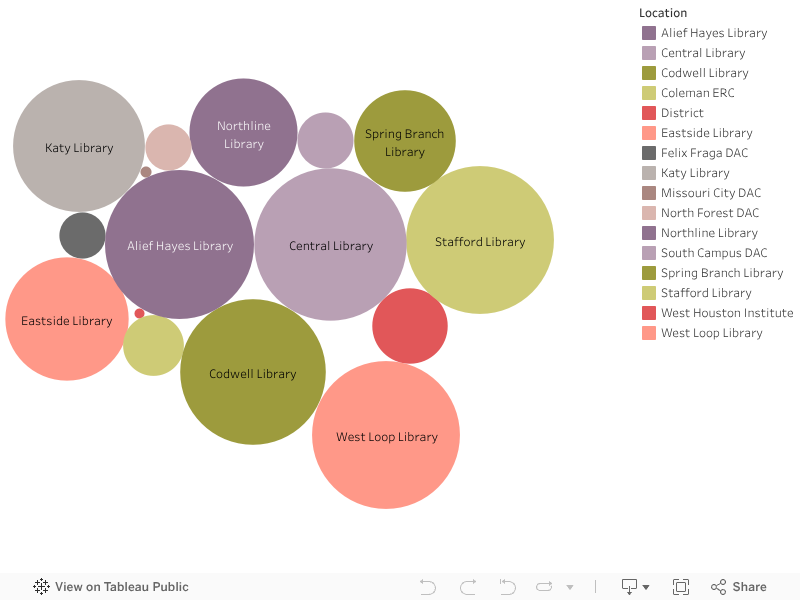Select Alief Hayes Library legend swatch
The height and width of the screenshot is (600, 800).
(648, 33)
